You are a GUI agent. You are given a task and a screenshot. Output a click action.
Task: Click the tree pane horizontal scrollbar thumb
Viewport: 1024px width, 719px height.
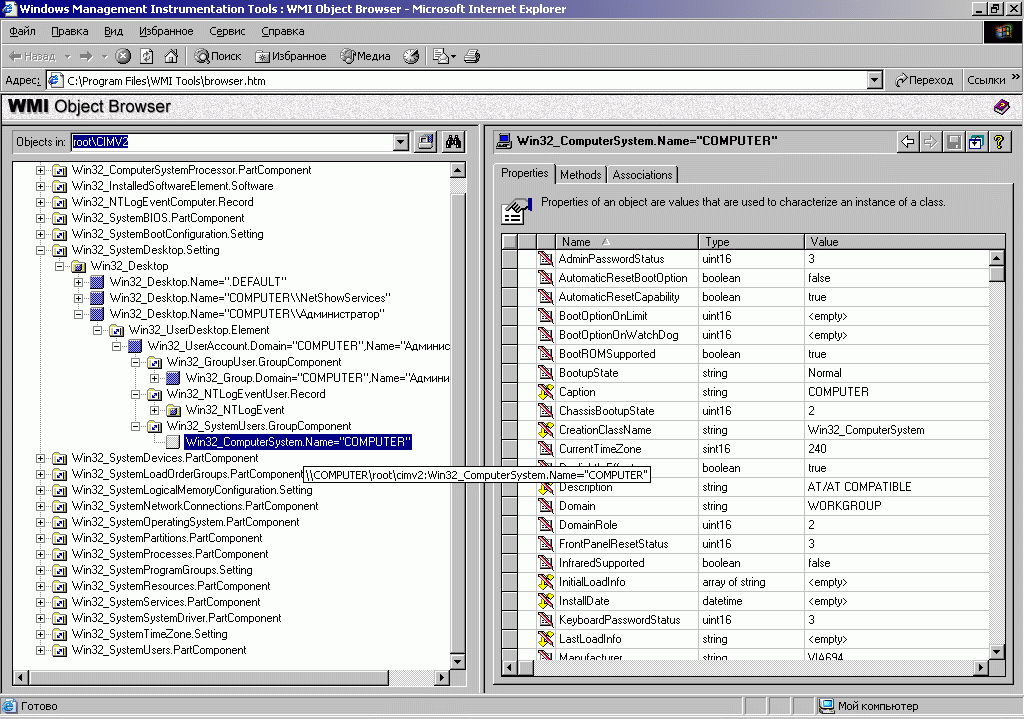point(208,677)
